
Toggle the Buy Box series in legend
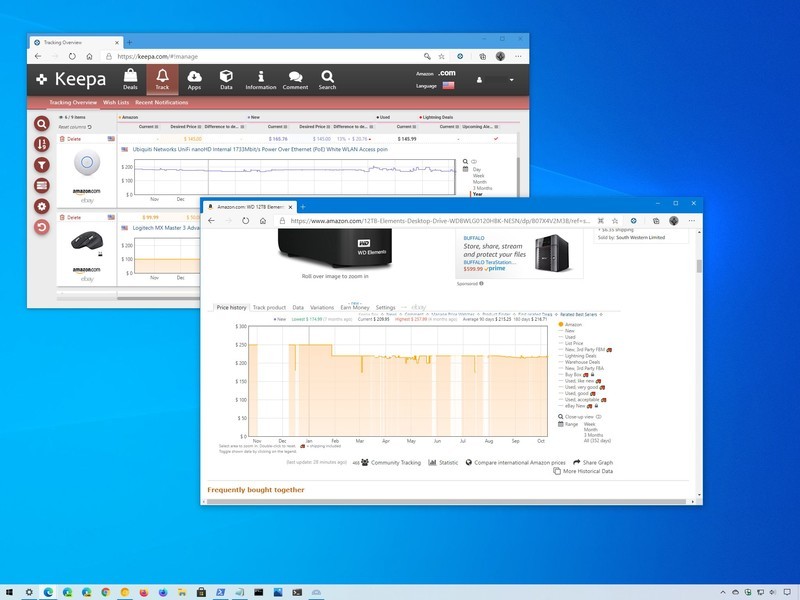pyautogui.click(x=575, y=376)
